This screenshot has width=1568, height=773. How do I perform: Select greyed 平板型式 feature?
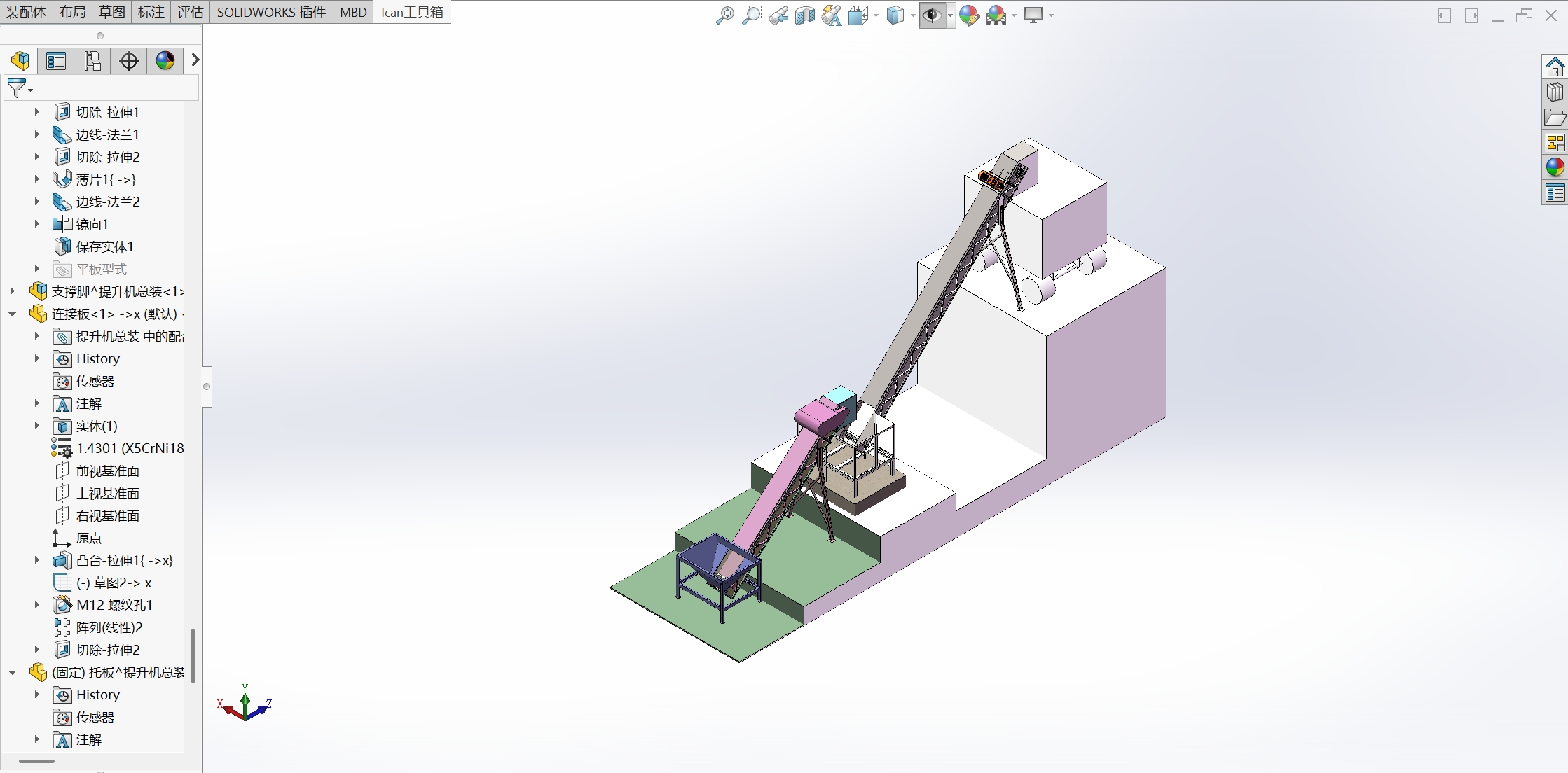101,269
